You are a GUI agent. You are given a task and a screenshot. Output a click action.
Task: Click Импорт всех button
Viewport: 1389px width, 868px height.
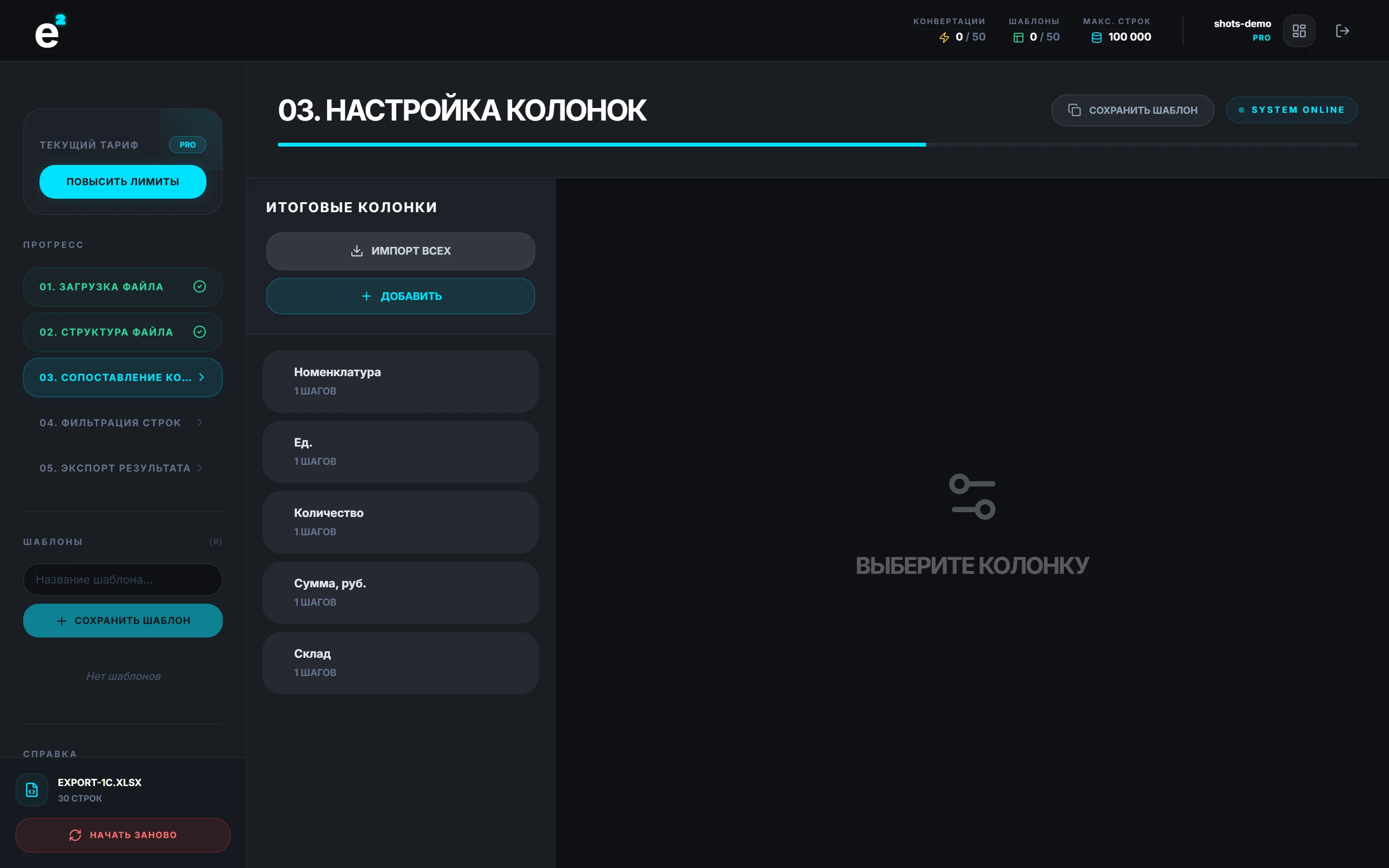pyautogui.click(x=401, y=251)
